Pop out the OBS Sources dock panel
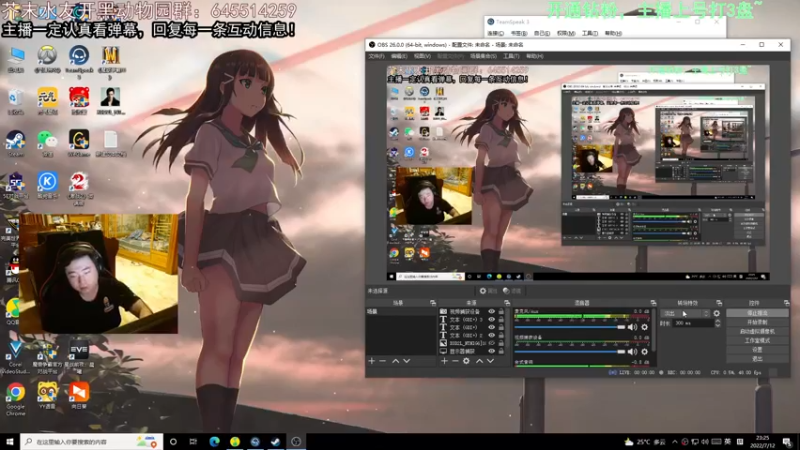This screenshot has width=800, height=450. (x=507, y=303)
